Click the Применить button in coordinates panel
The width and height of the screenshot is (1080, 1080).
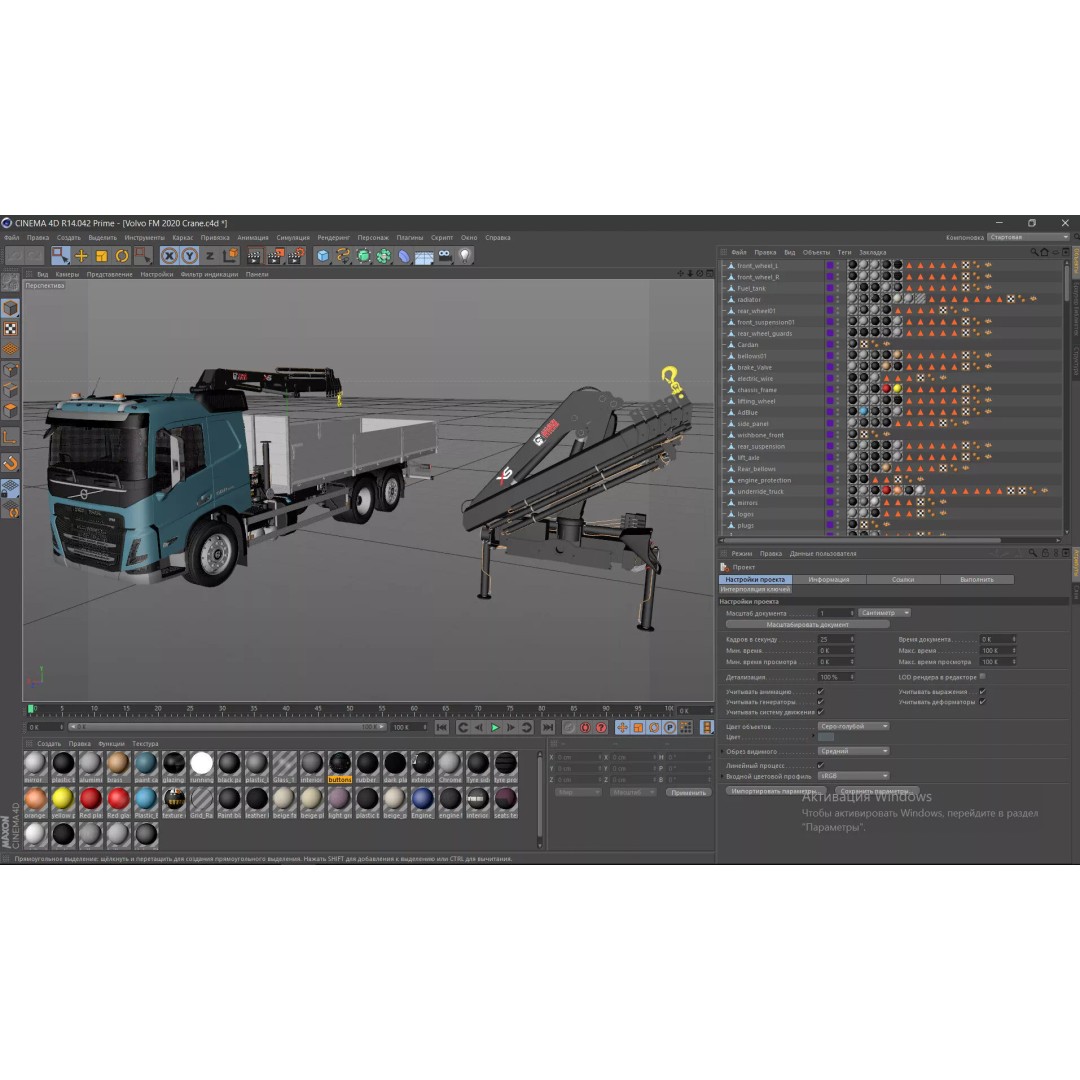point(688,792)
